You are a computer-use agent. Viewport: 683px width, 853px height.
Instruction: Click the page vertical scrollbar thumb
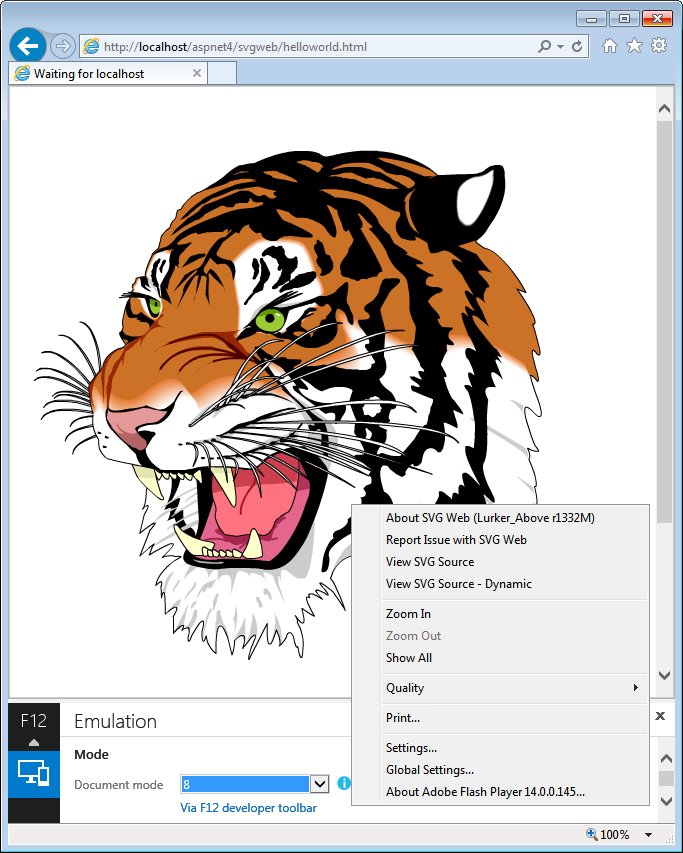[664, 322]
